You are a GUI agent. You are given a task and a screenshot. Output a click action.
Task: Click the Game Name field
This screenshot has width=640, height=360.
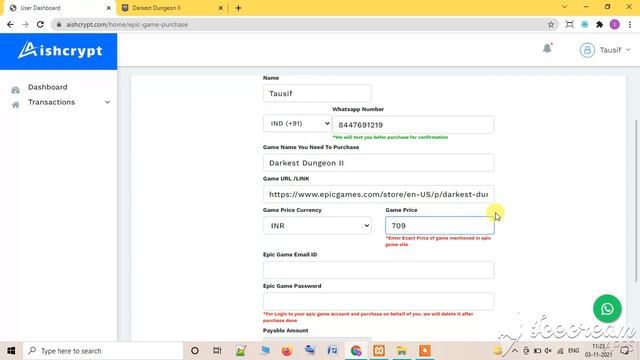pos(378,162)
